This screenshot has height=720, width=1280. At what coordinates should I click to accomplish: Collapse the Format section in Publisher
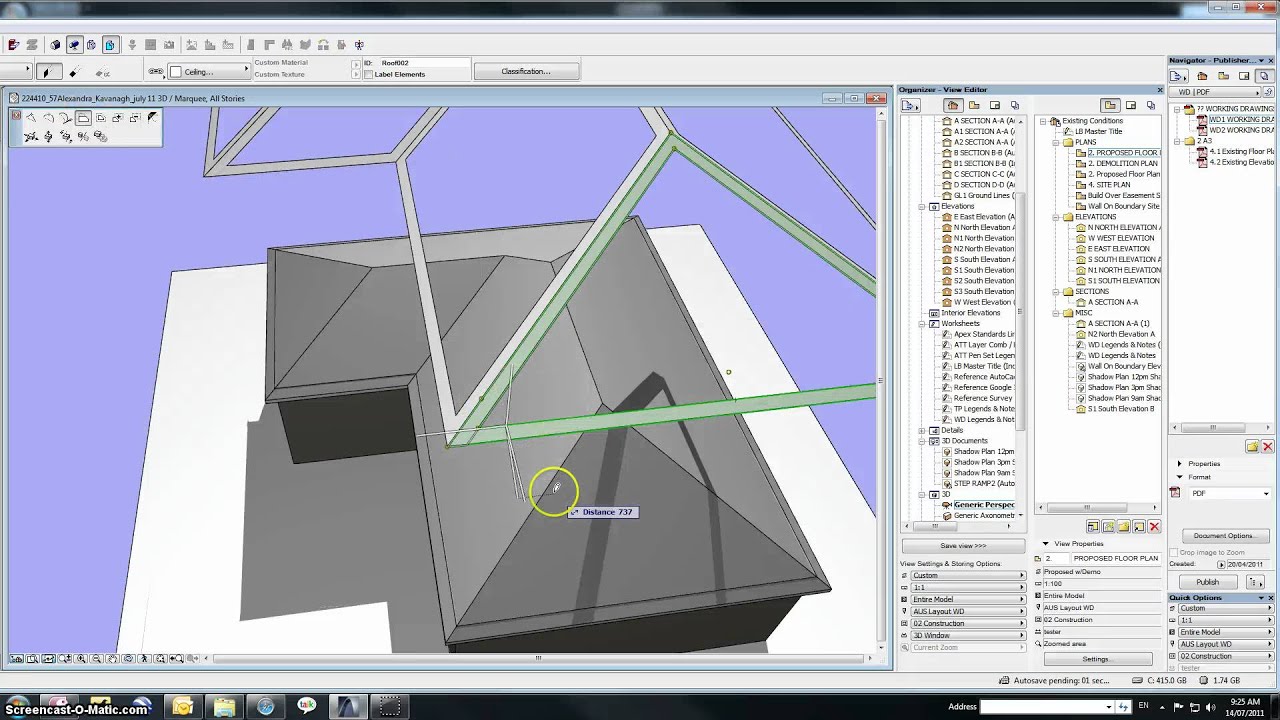tap(1180, 477)
